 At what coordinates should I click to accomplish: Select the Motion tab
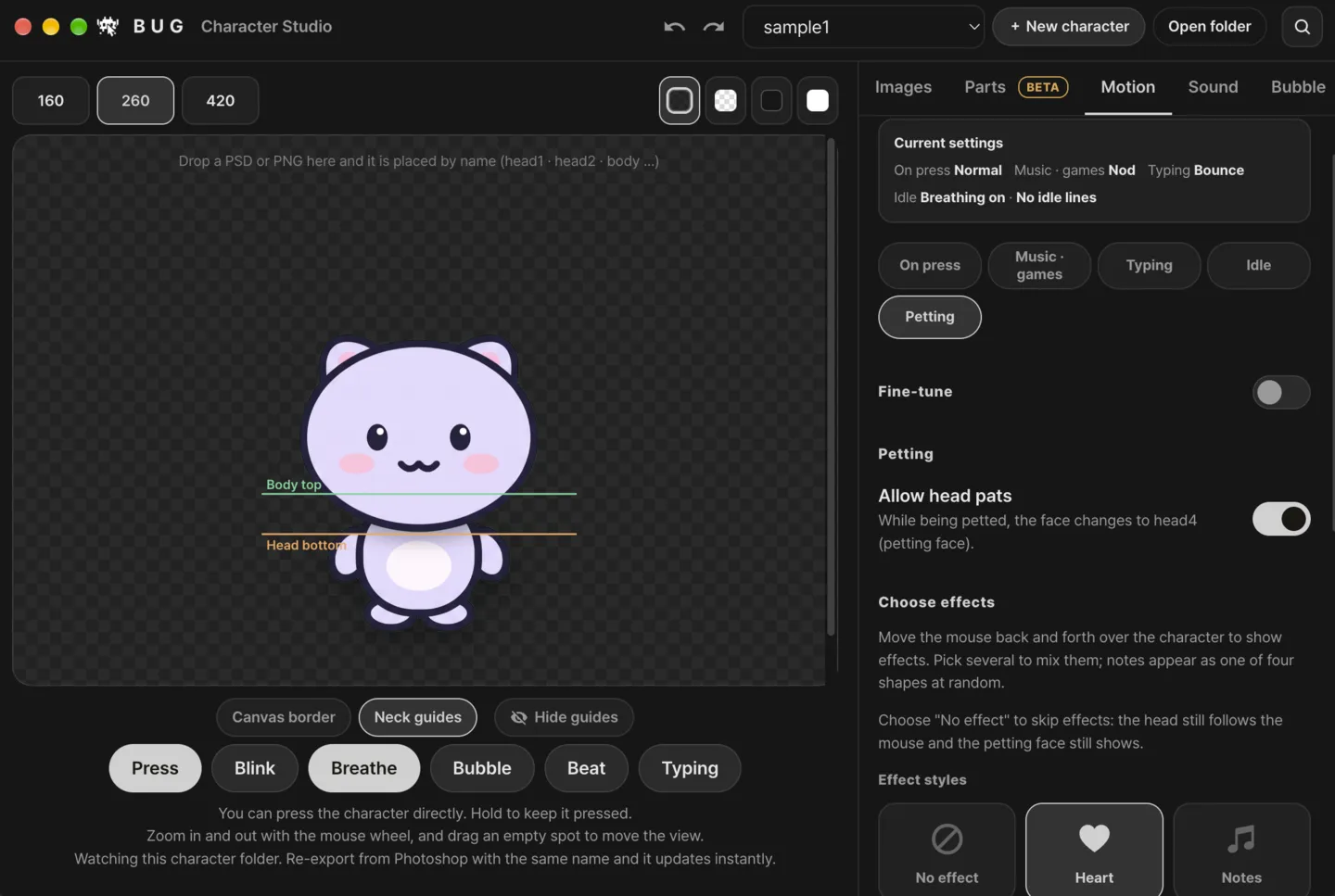[1128, 87]
